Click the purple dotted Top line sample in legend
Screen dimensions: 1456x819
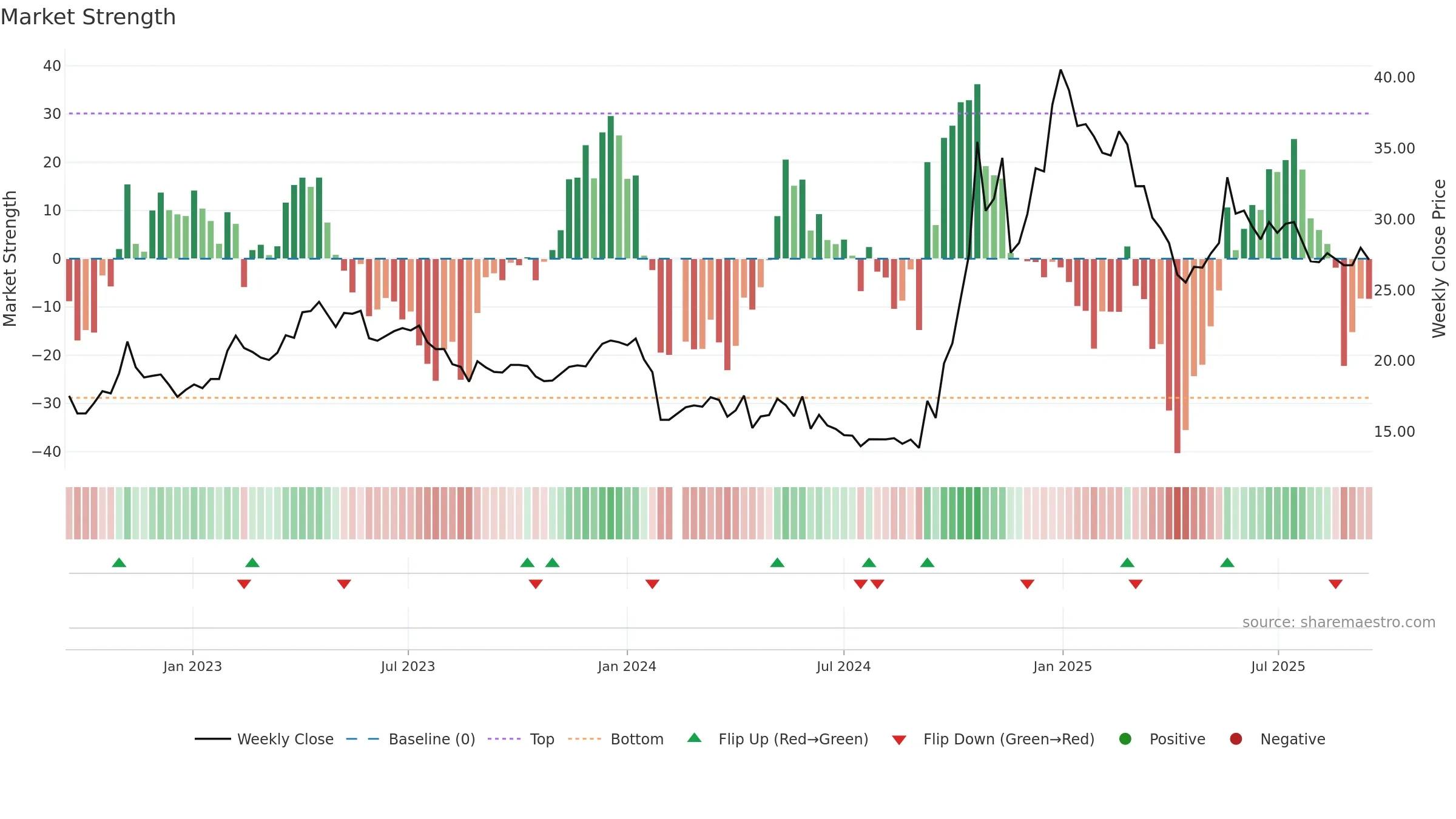point(504,739)
